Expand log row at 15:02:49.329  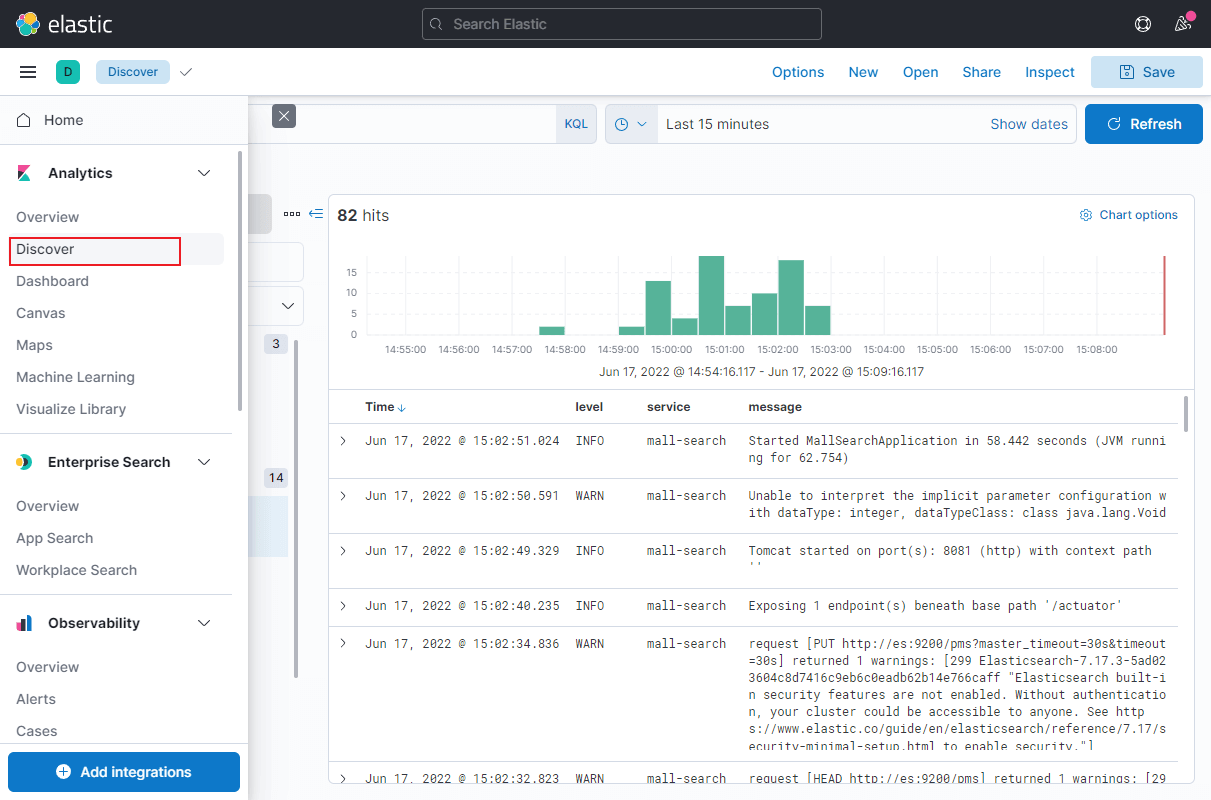pos(343,550)
